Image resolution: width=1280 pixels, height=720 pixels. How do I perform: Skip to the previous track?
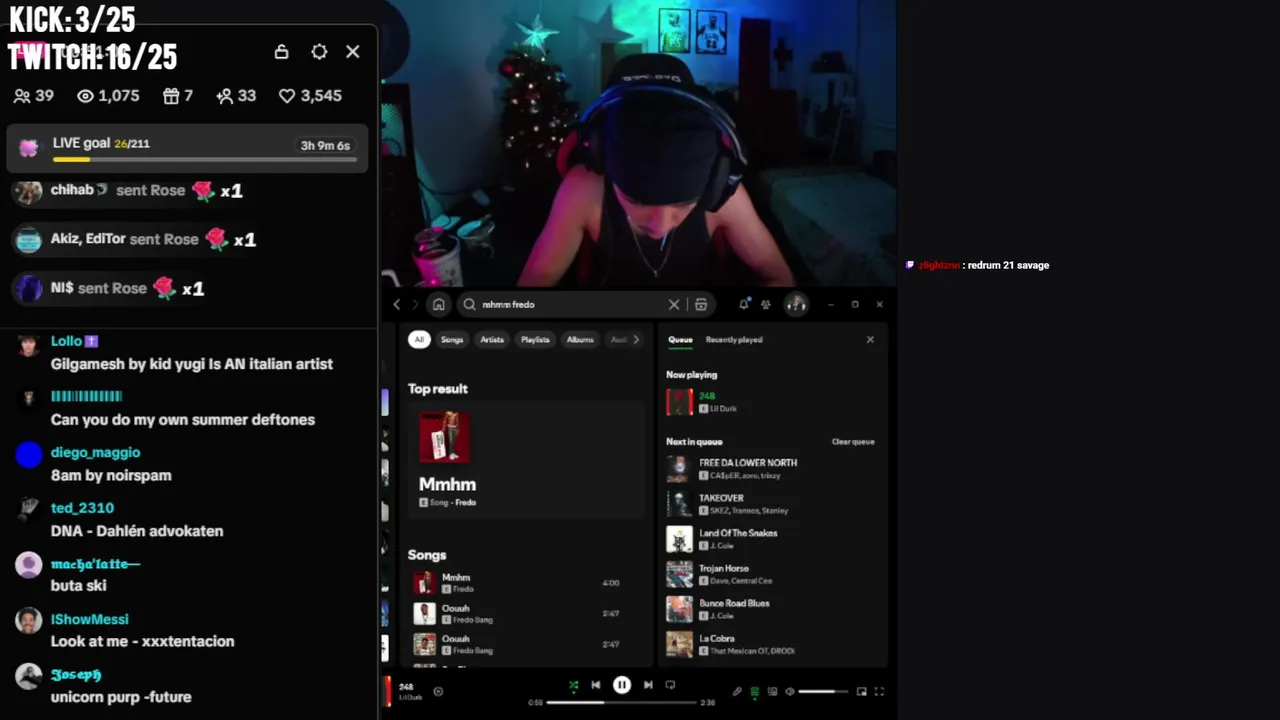(x=596, y=685)
